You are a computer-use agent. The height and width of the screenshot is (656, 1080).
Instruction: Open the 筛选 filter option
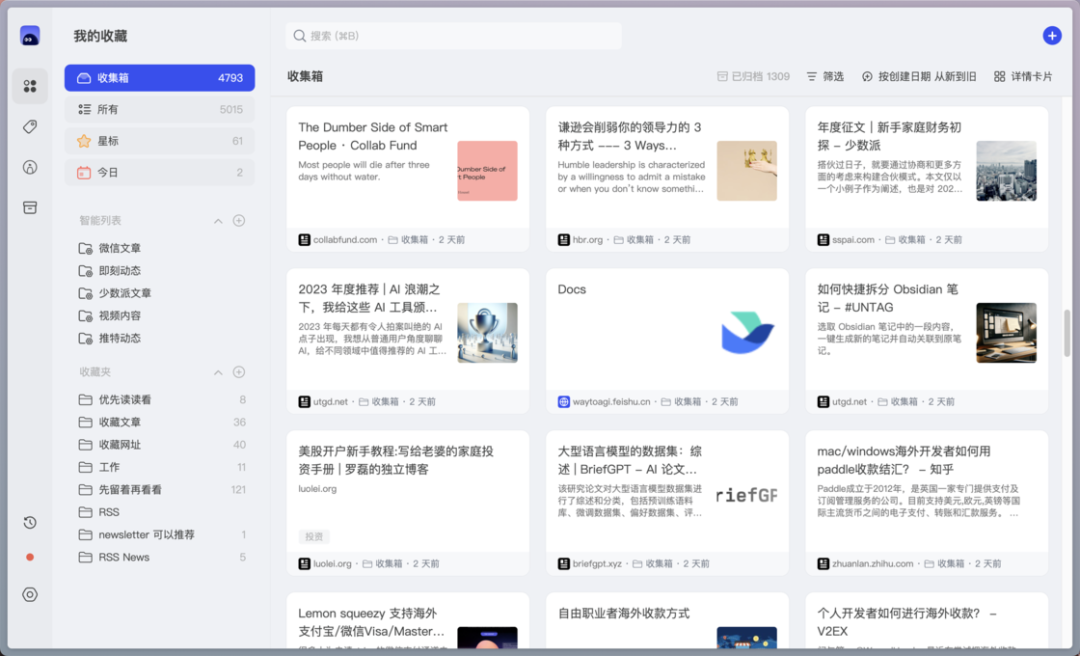pyautogui.click(x=825, y=76)
